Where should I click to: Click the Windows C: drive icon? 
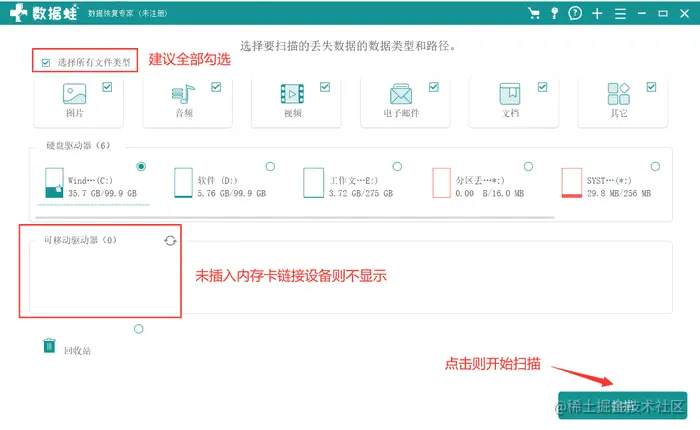tap(54, 183)
